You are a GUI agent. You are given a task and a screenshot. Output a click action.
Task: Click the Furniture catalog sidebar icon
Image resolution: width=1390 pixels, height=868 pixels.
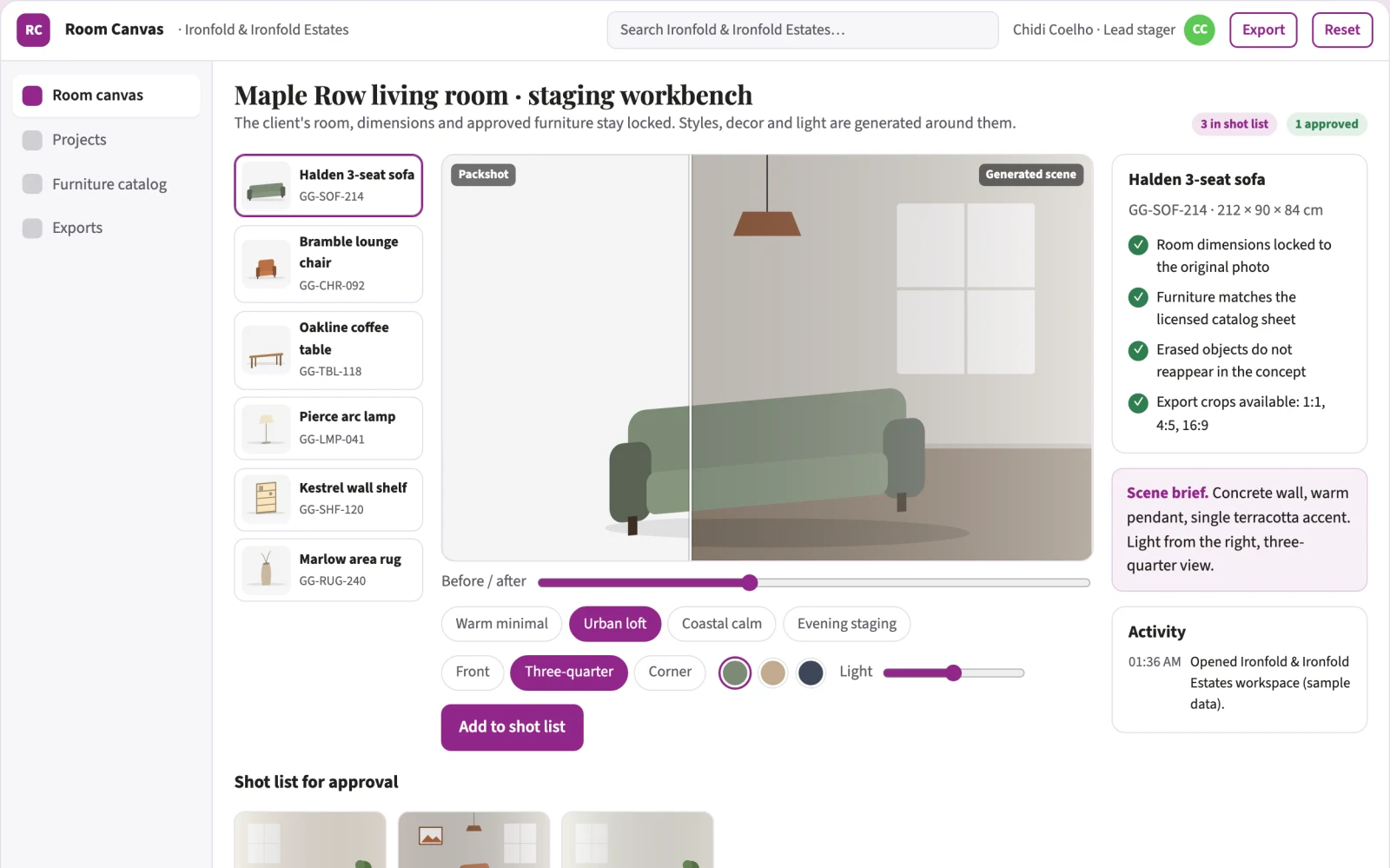click(x=32, y=184)
